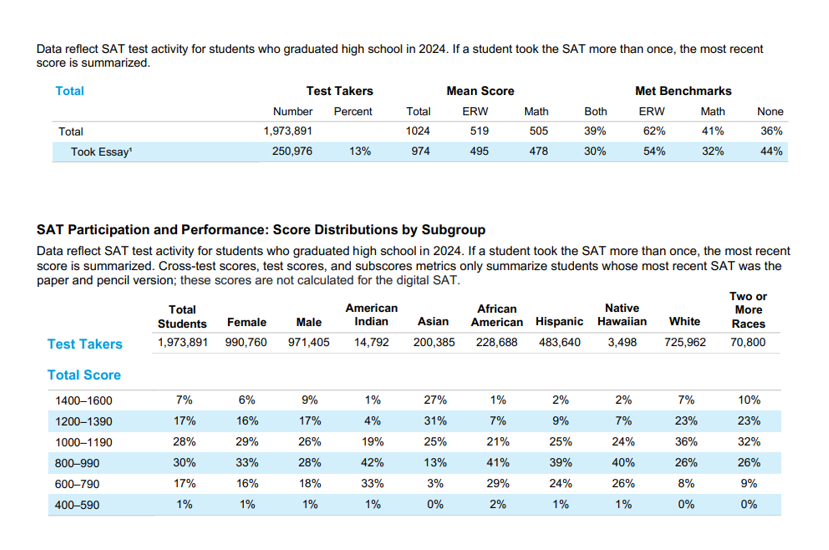Click the American Indian 42% in 800–990 row
Screen dimensions: 829x550
[372, 463]
